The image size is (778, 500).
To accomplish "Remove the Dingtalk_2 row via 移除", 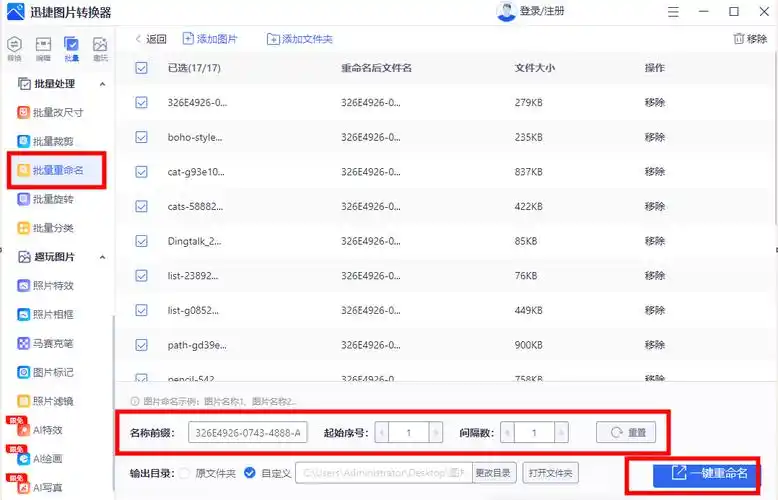I will (654, 241).
